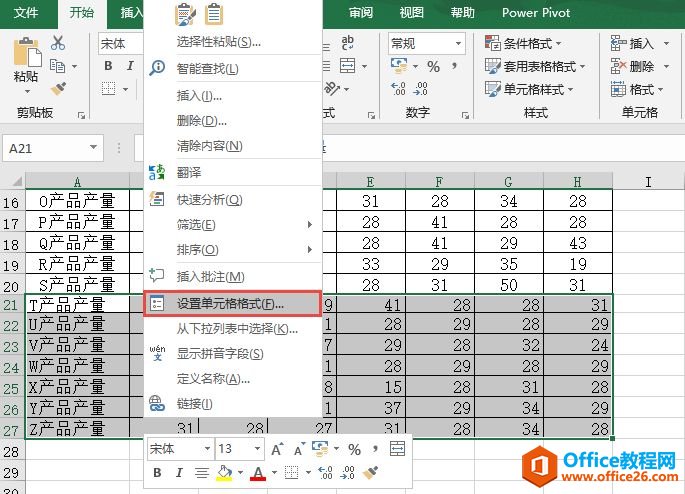Choose 智能查找(L) in context menu
This screenshot has height=494, width=685.
click(x=233, y=69)
